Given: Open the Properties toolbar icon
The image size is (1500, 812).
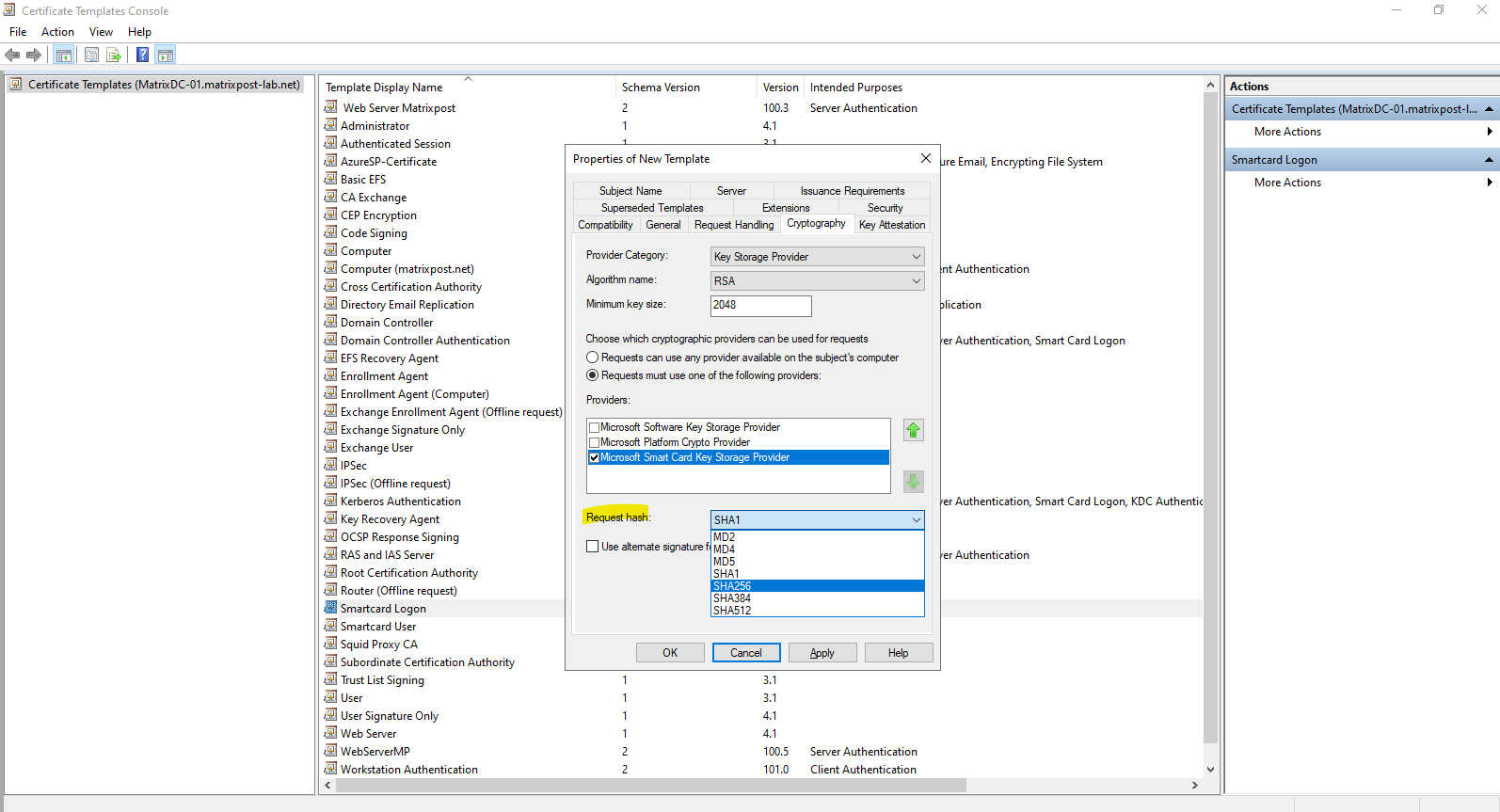Looking at the screenshot, I should (91, 56).
